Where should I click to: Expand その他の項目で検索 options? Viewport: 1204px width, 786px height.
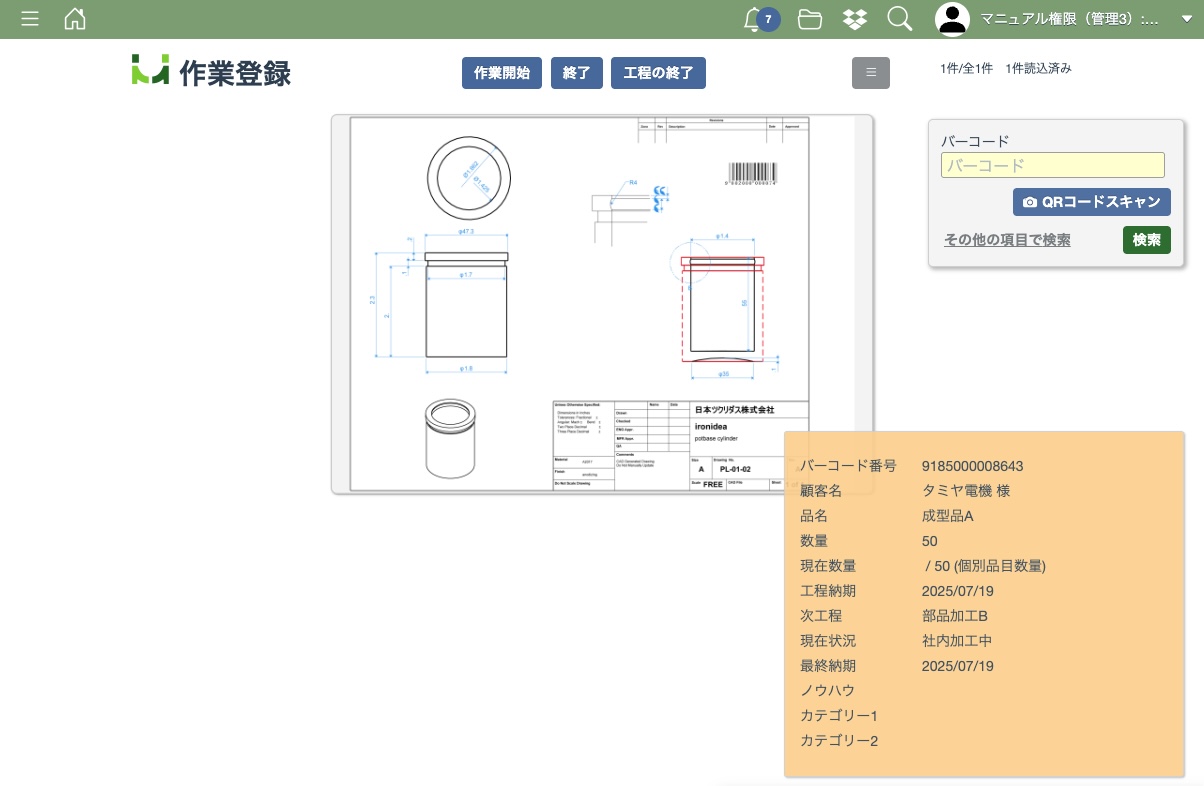(1007, 240)
